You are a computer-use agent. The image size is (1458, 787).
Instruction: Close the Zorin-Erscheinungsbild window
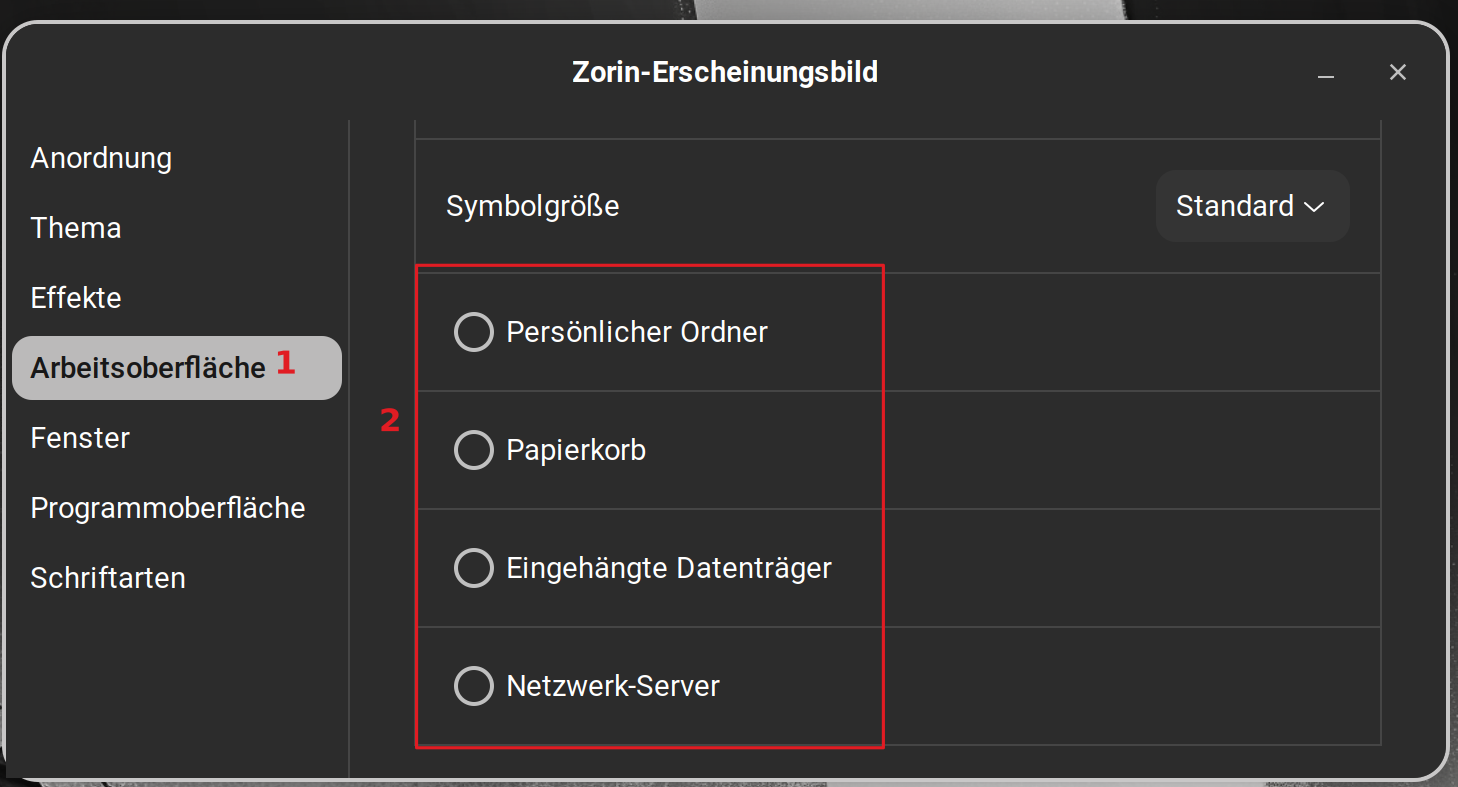1398,72
